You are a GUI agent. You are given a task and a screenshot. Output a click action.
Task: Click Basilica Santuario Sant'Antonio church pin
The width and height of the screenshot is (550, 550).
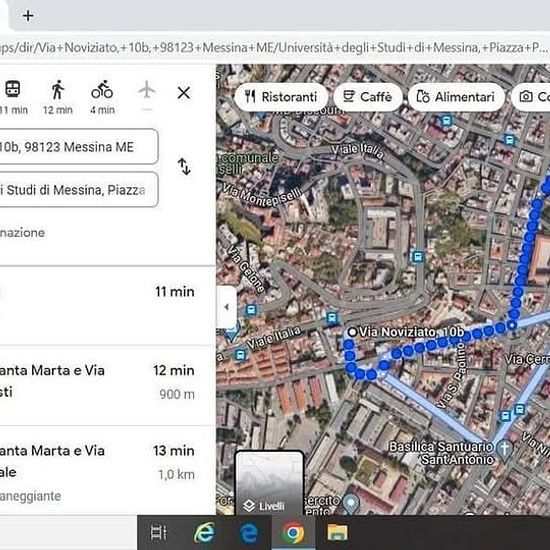point(505,451)
